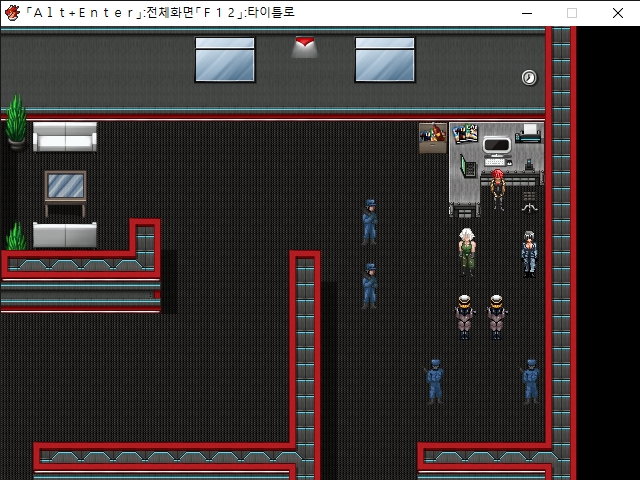Click the upper blue guard in the corridor
The image size is (640, 480).
369,222
